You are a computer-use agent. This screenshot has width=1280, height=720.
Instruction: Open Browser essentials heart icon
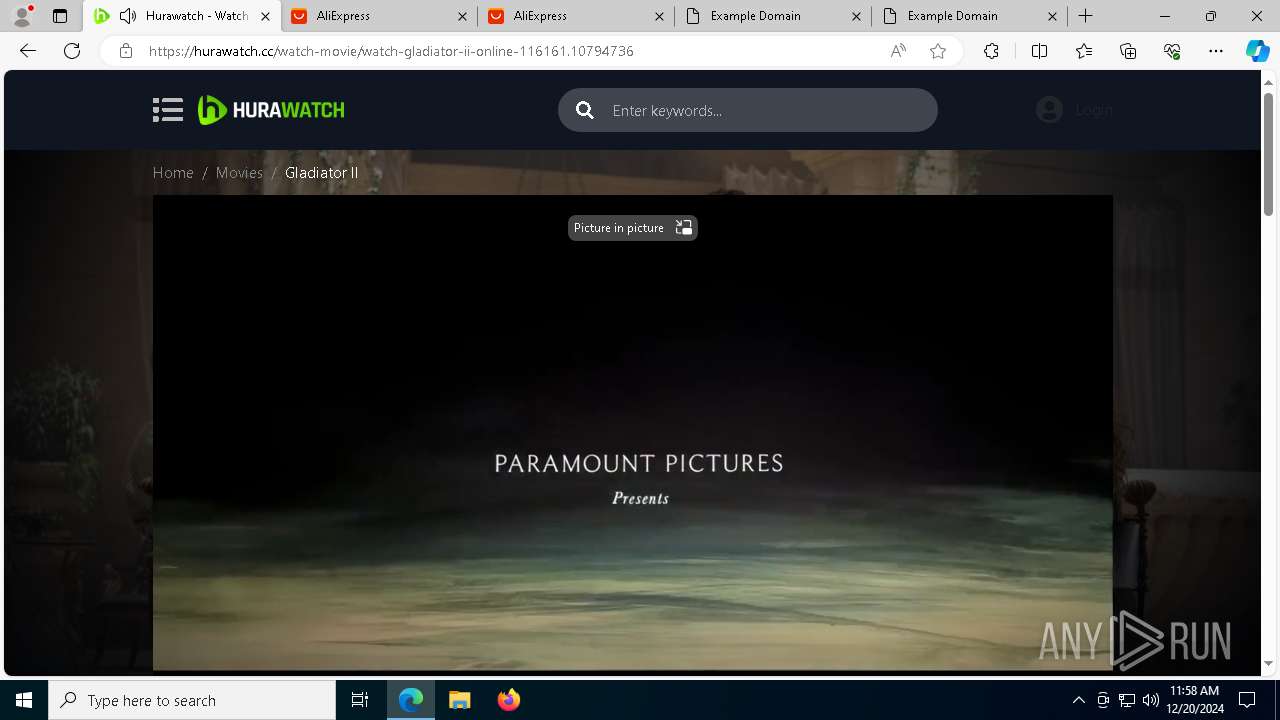coord(1172,51)
